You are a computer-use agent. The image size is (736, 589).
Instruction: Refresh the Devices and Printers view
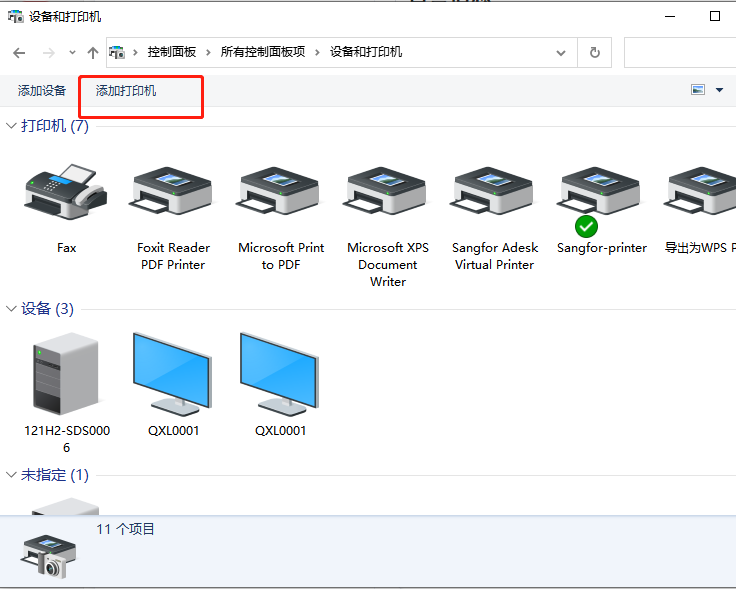tap(595, 53)
